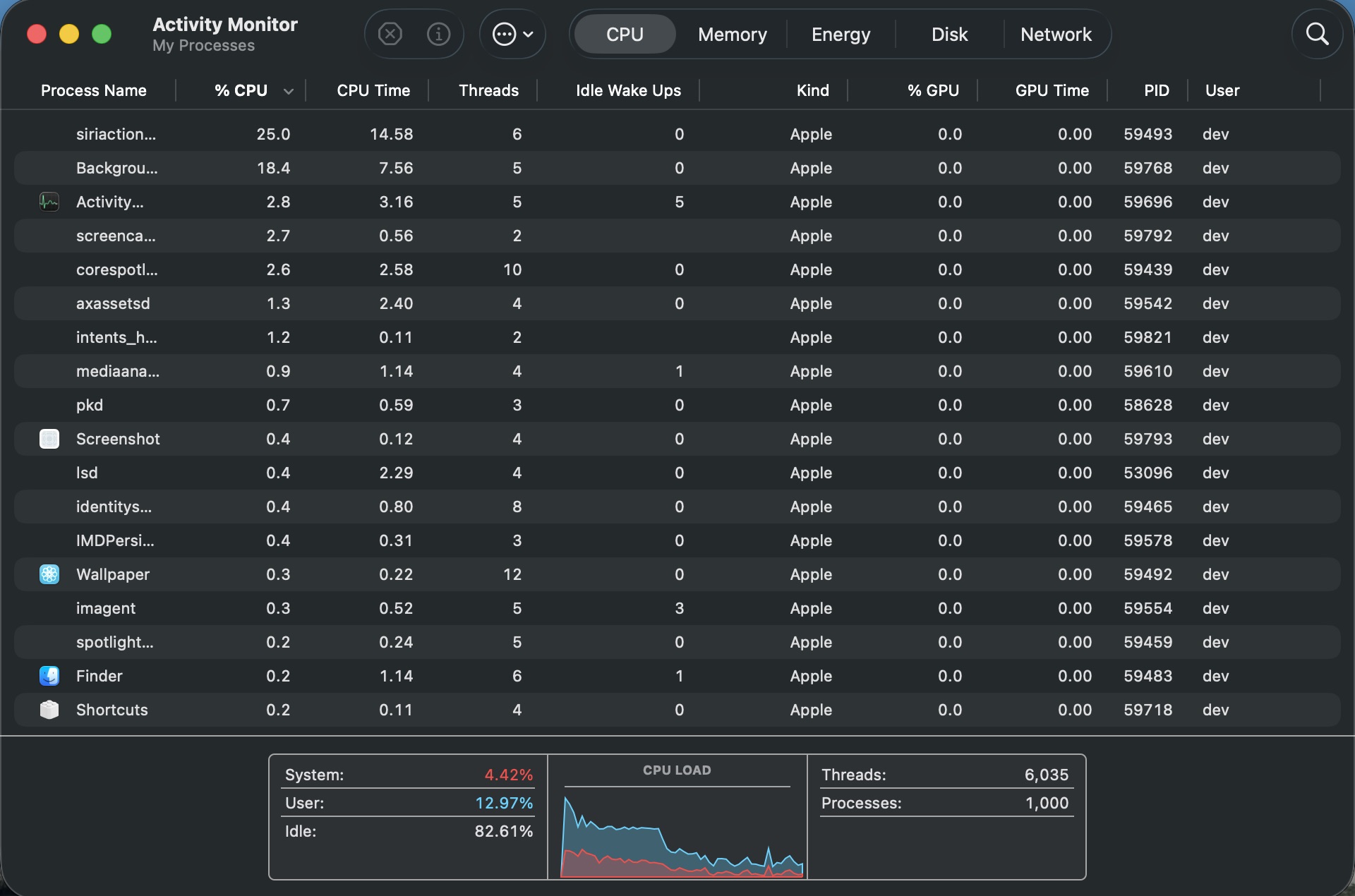
Task: Select the lsd process
Action: click(x=677, y=473)
